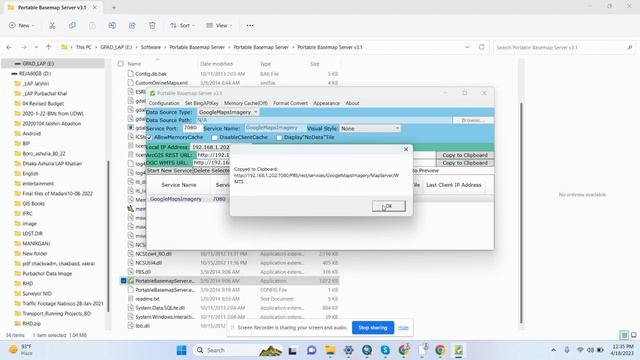Go back in File Explorer
This screenshot has width=640, height=360.
coord(9,47)
